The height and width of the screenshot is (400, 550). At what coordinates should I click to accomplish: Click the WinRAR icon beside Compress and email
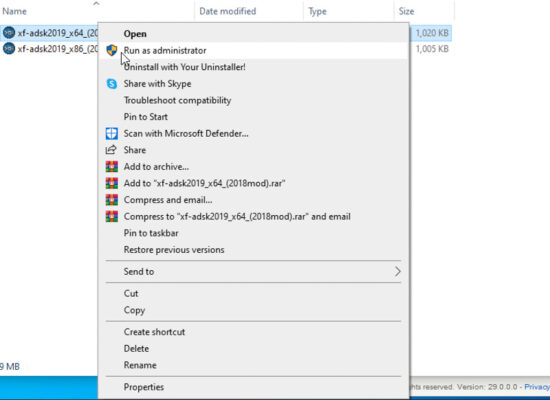pos(112,200)
